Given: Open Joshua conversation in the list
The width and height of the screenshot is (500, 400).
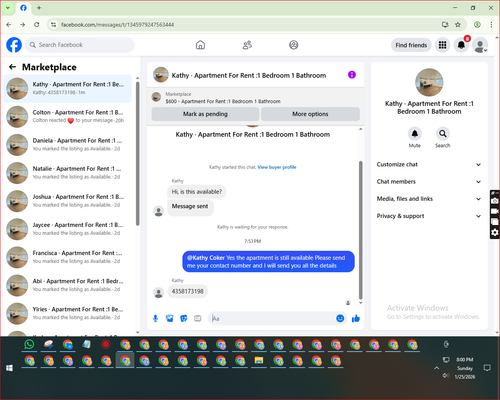Looking at the screenshot, I should click(x=68, y=201).
